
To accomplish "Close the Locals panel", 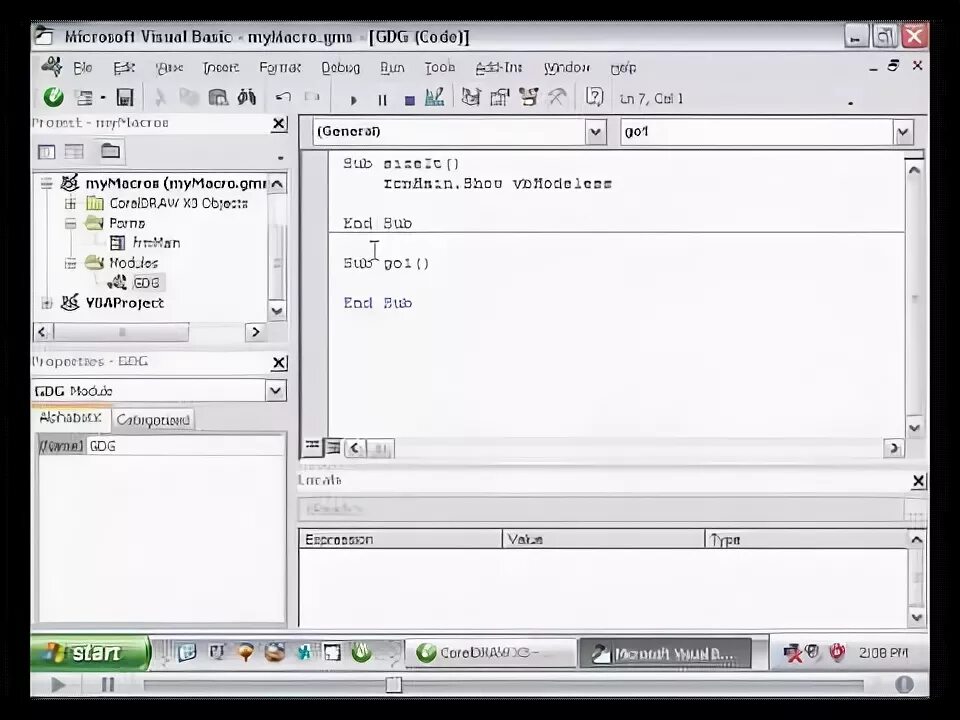I will click(918, 482).
